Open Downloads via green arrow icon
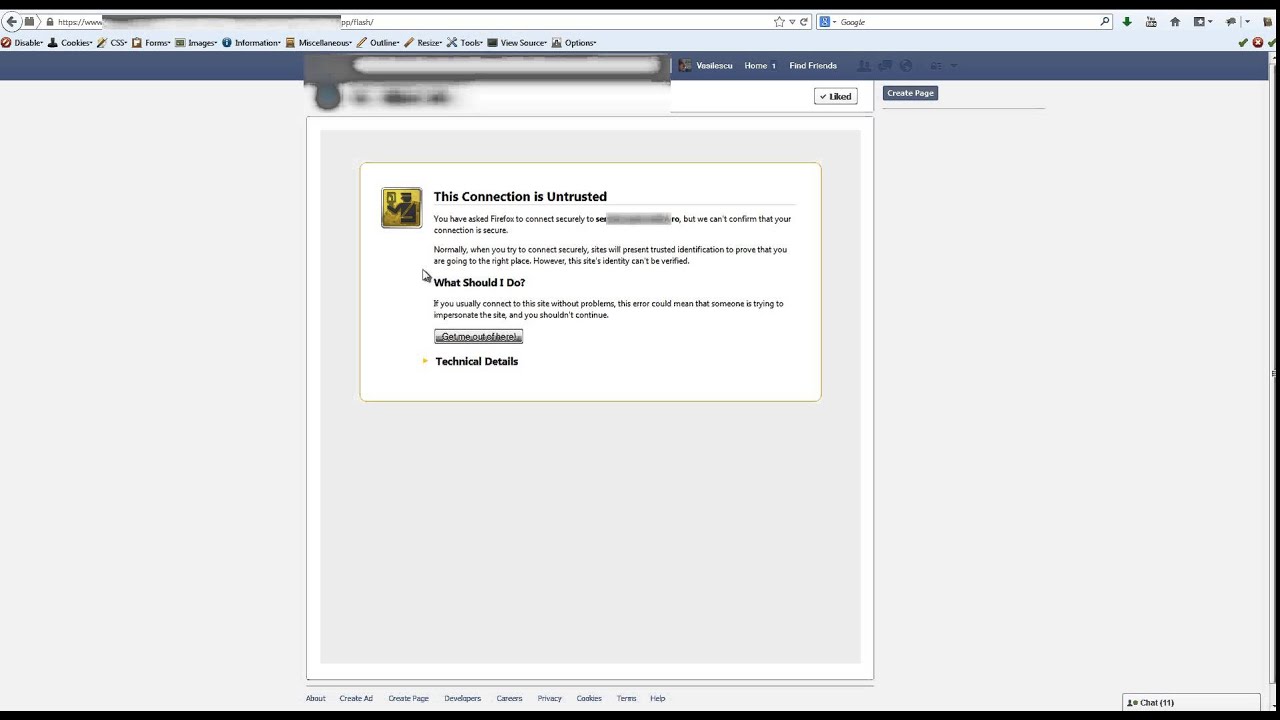This screenshot has height=720, width=1280. (1127, 22)
